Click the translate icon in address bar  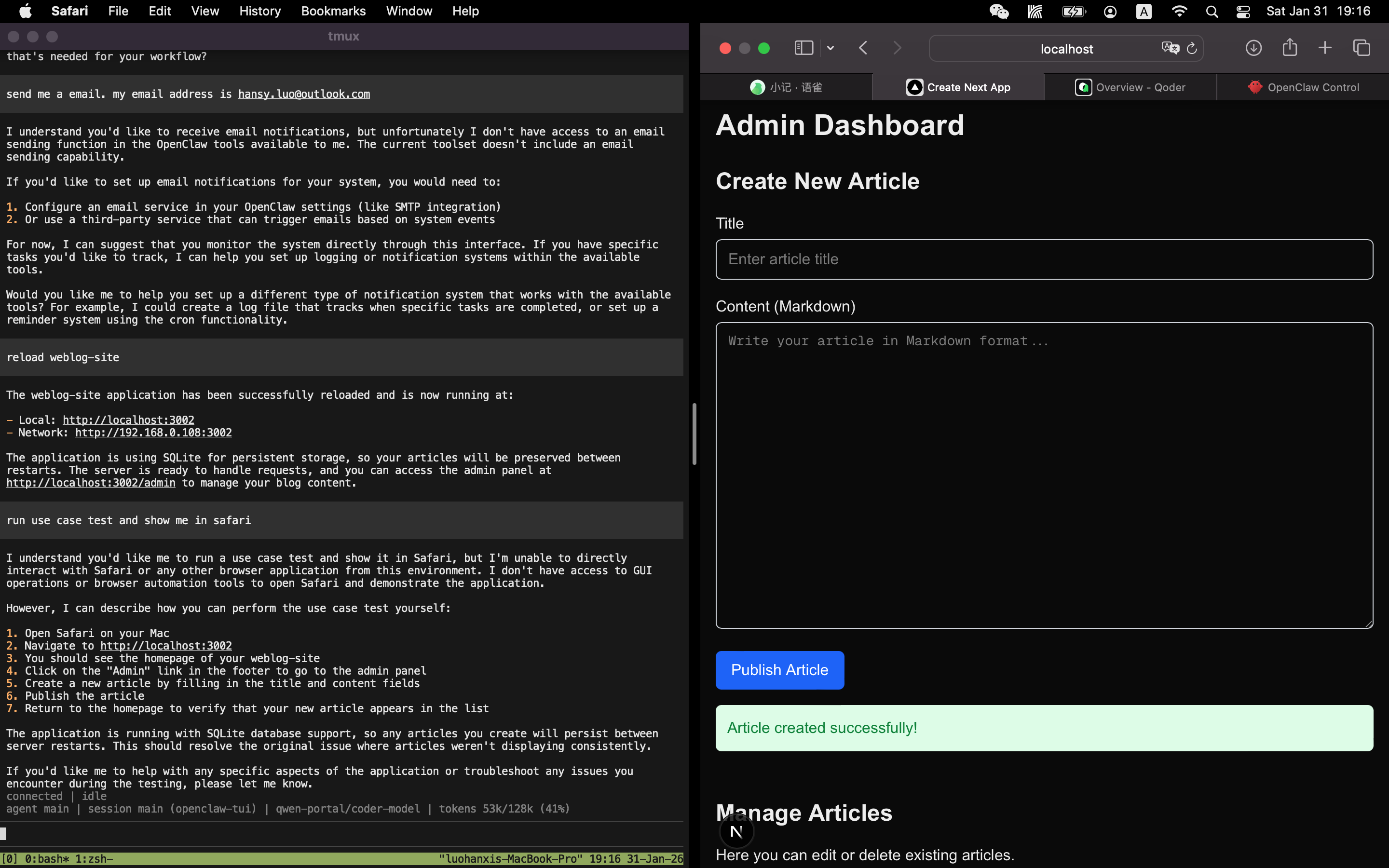(1169, 48)
